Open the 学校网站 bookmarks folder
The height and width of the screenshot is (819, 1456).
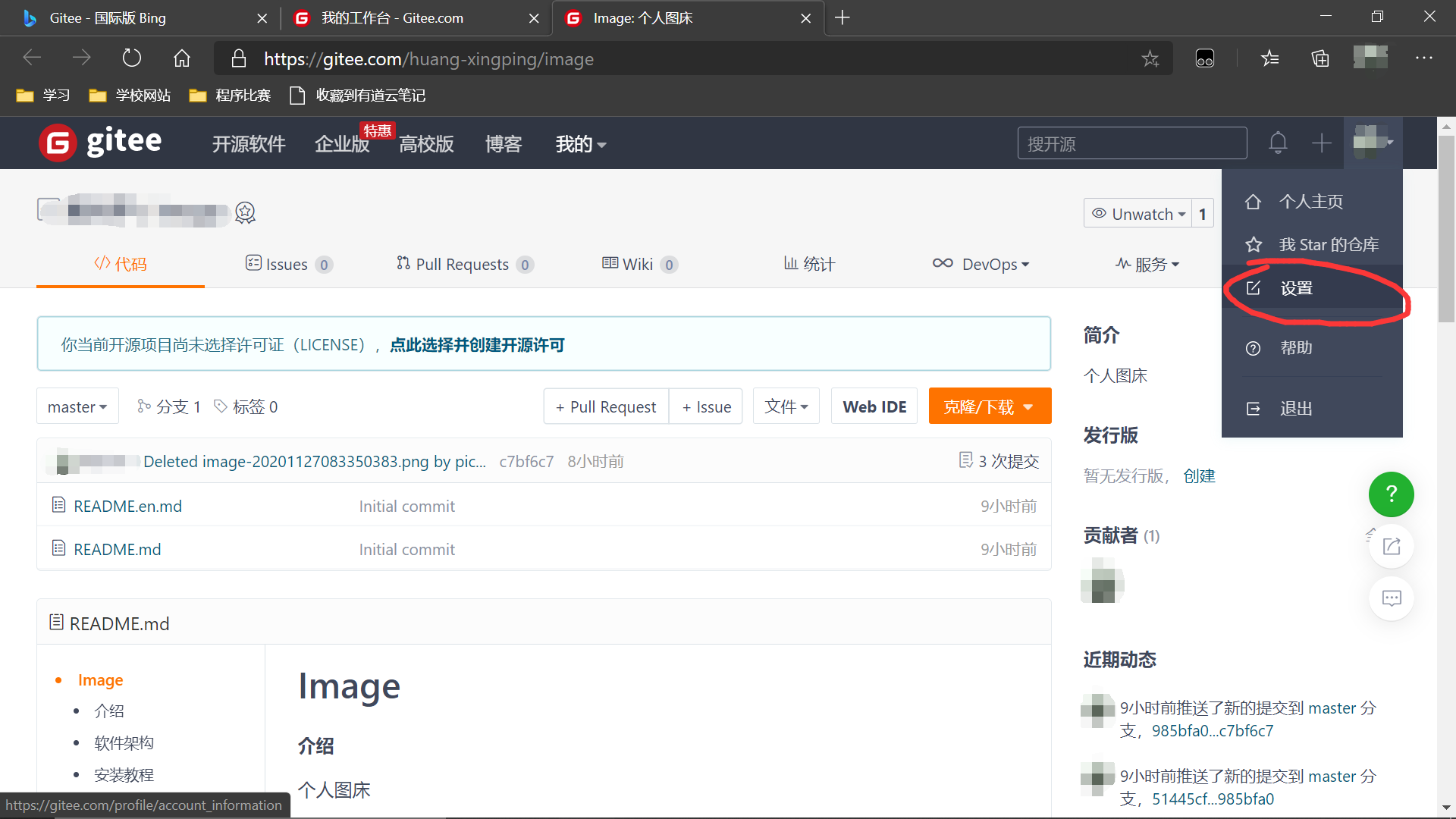tap(130, 95)
